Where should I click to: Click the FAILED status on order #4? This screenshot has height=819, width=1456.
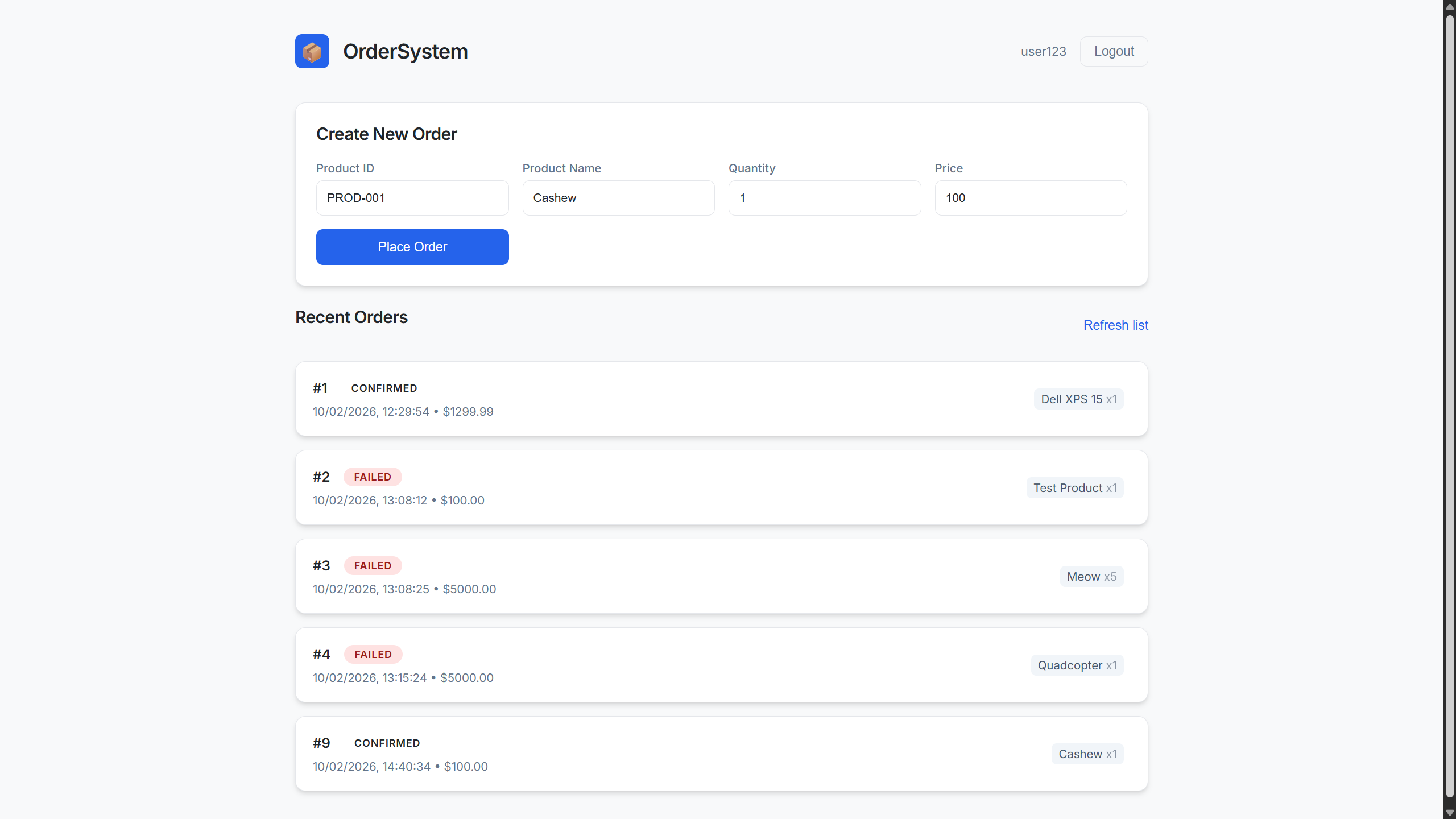(x=373, y=655)
